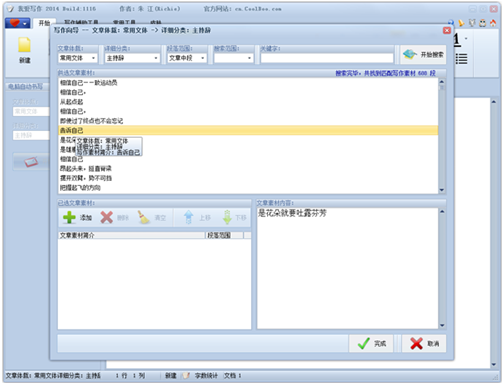The height and width of the screenshot is (386, 502).
Task: Select the highlighted 告诉自己 list item
Action: tap(248, 130)
